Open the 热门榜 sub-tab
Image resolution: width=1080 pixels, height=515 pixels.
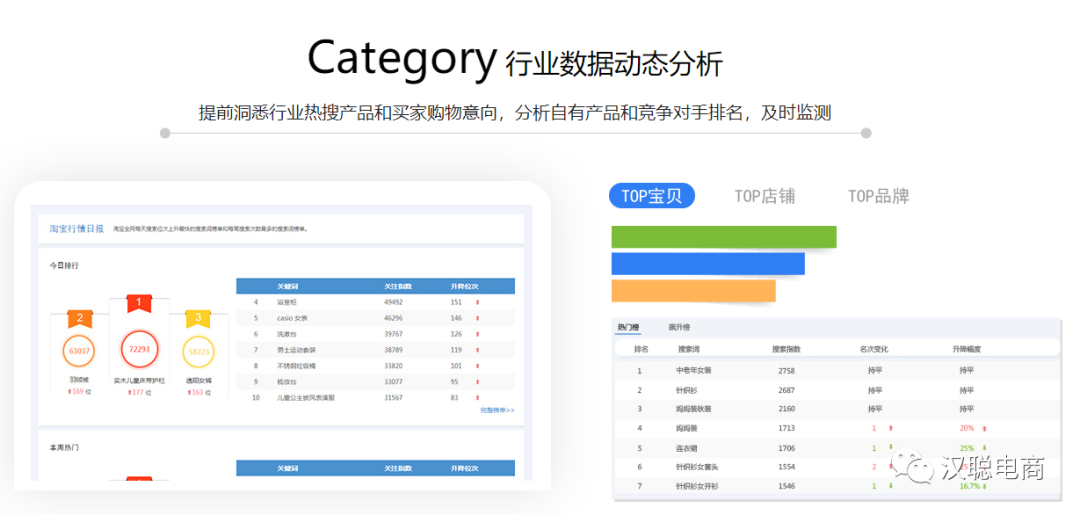coord(628,327)
